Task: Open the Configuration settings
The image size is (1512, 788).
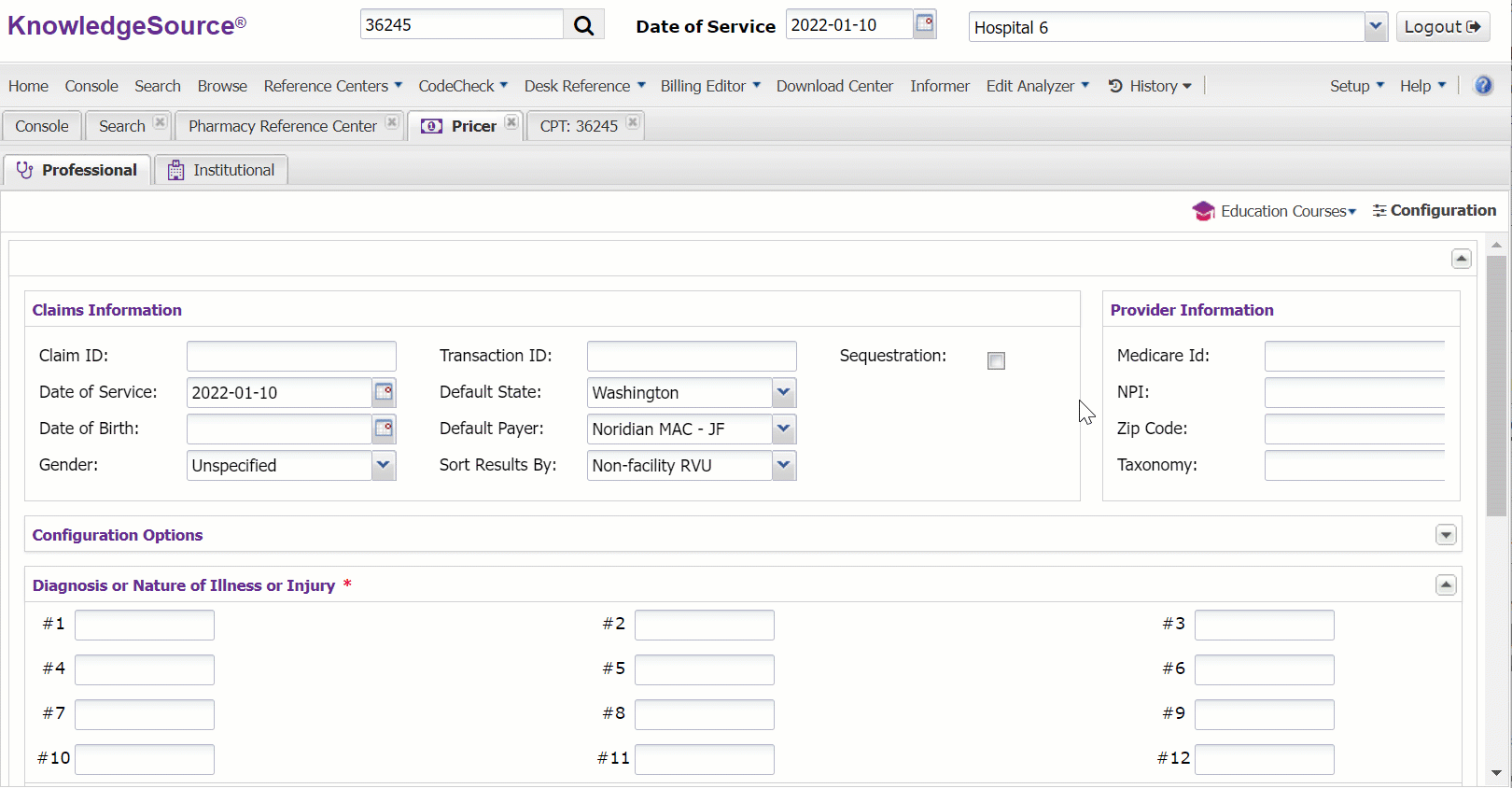Action: [1434, 211]
